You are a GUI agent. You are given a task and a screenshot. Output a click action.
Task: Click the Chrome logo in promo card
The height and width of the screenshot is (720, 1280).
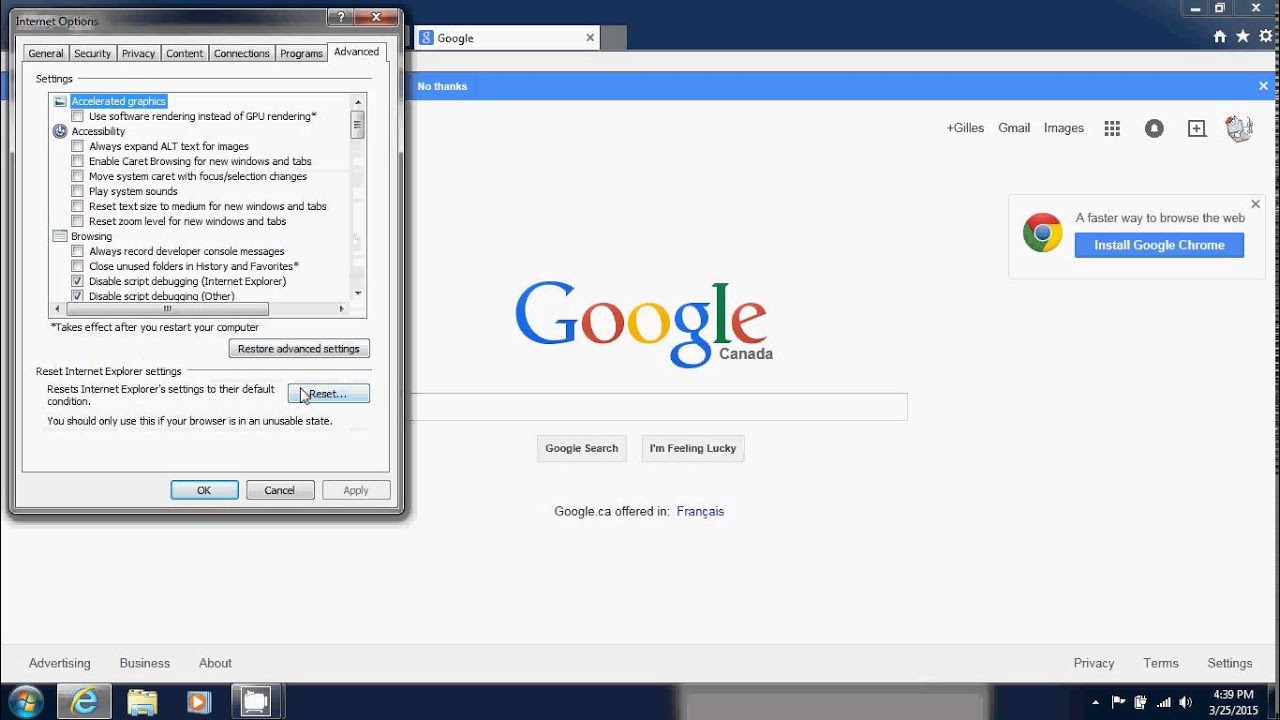pyautogui.click(x=1042, y=232)
